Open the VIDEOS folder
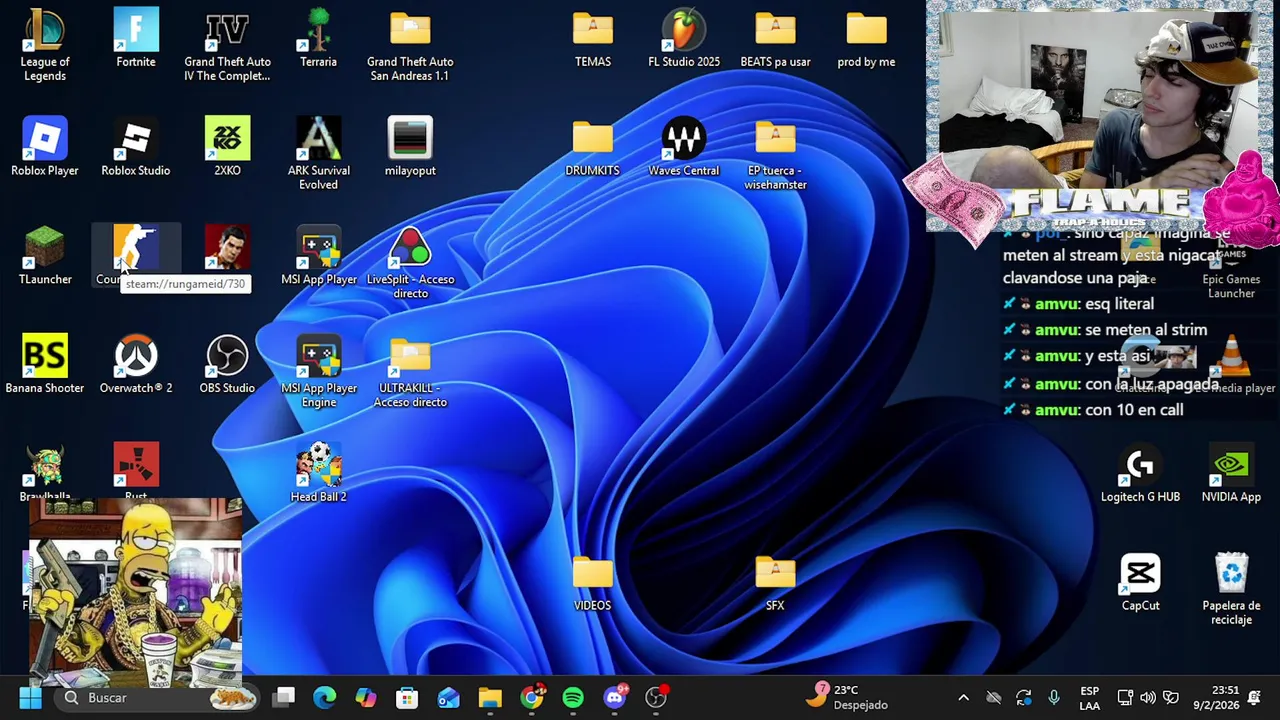Image resolution: width=1280 pixels, height=720 pixels. (x=593, y=582)
